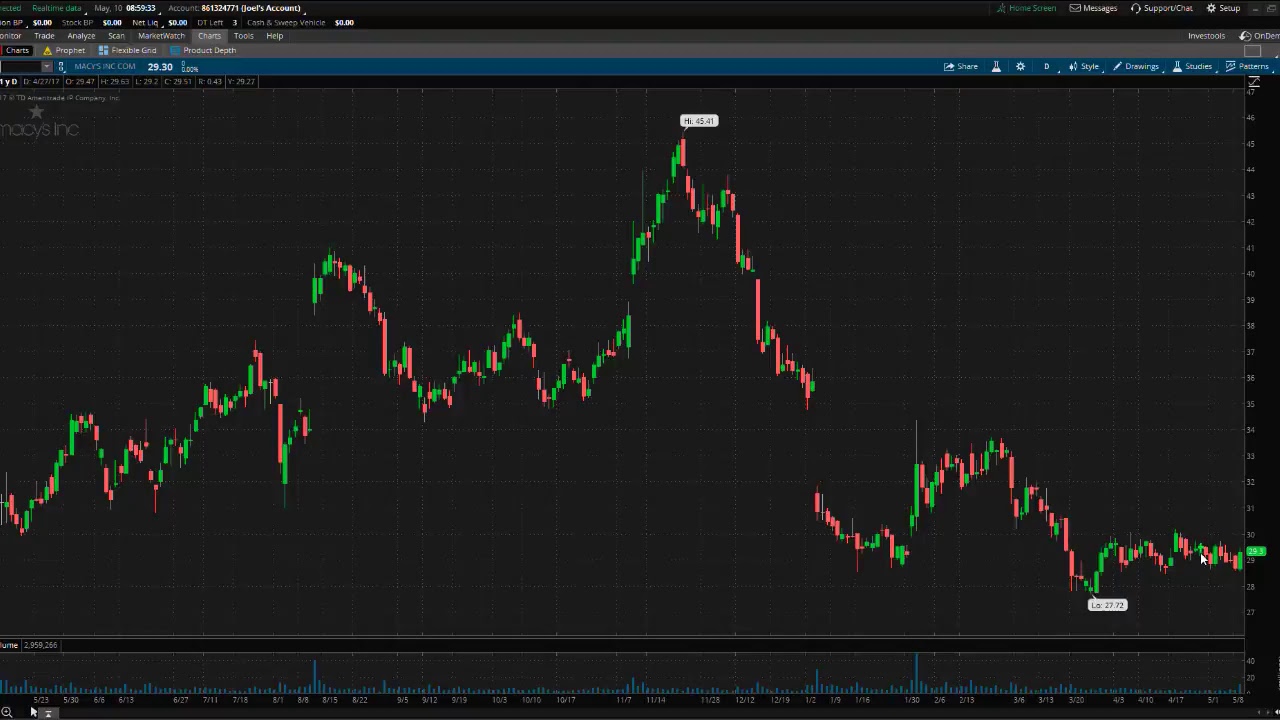The height and width of the screenshot is (720, 1280).
Task: Click the flask icon beside Share
Action: click(996, 66)
